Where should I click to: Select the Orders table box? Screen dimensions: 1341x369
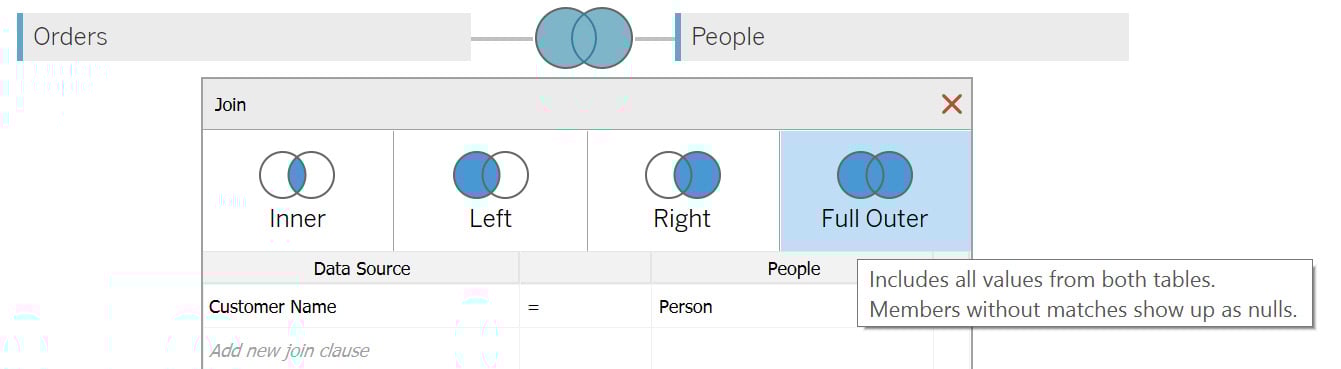click(244, 37)
